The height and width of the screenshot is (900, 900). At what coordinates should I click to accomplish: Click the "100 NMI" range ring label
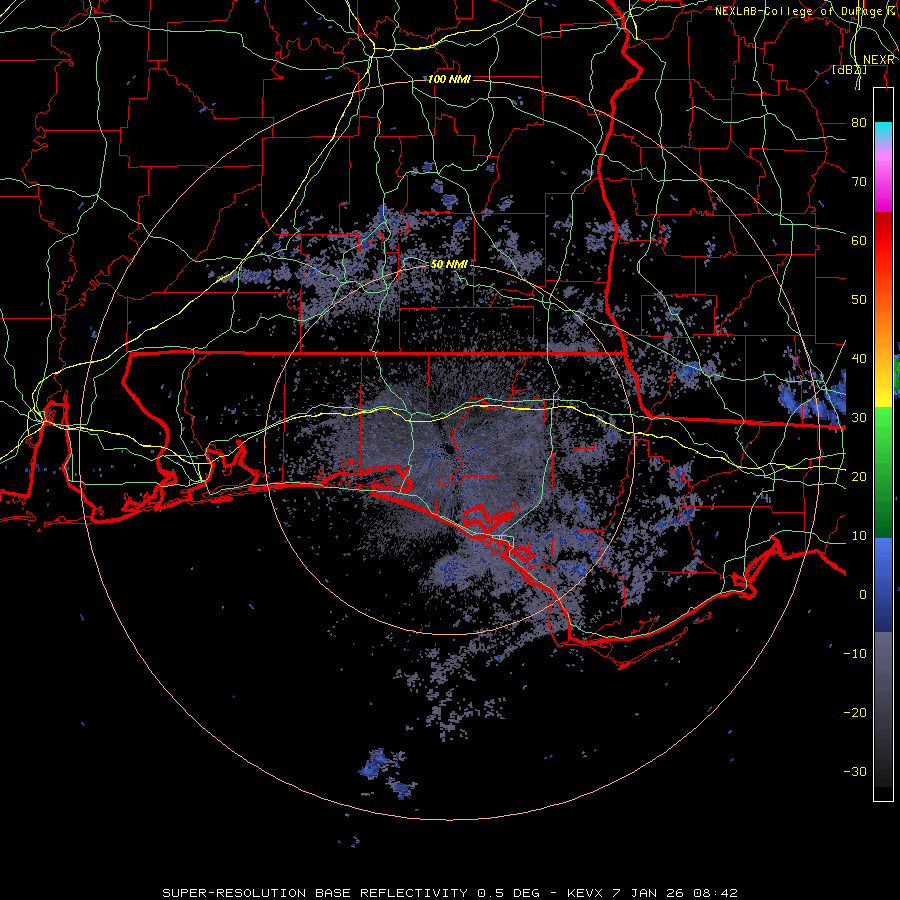click(449, 79)
